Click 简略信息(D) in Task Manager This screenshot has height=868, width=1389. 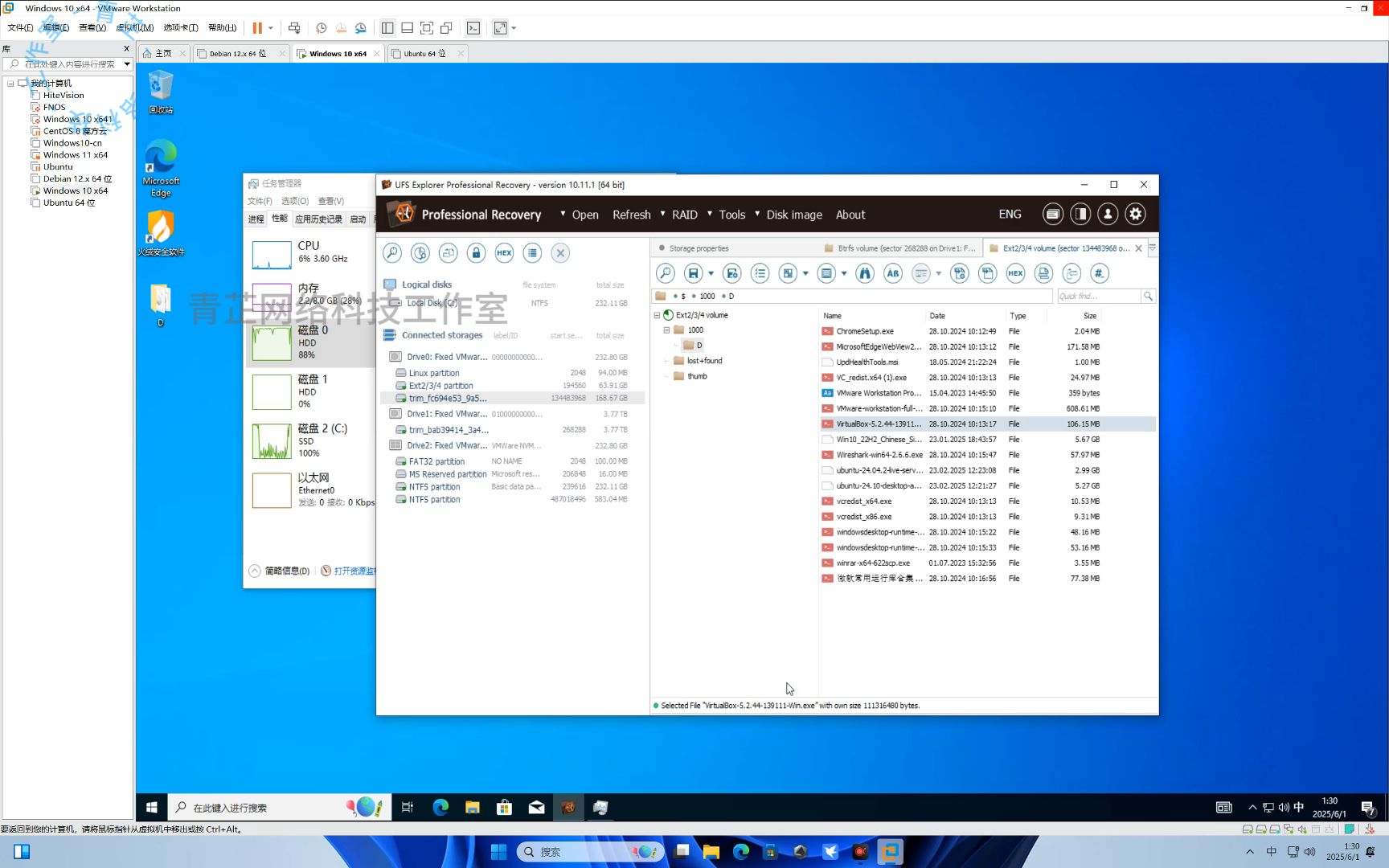[287, 571]
